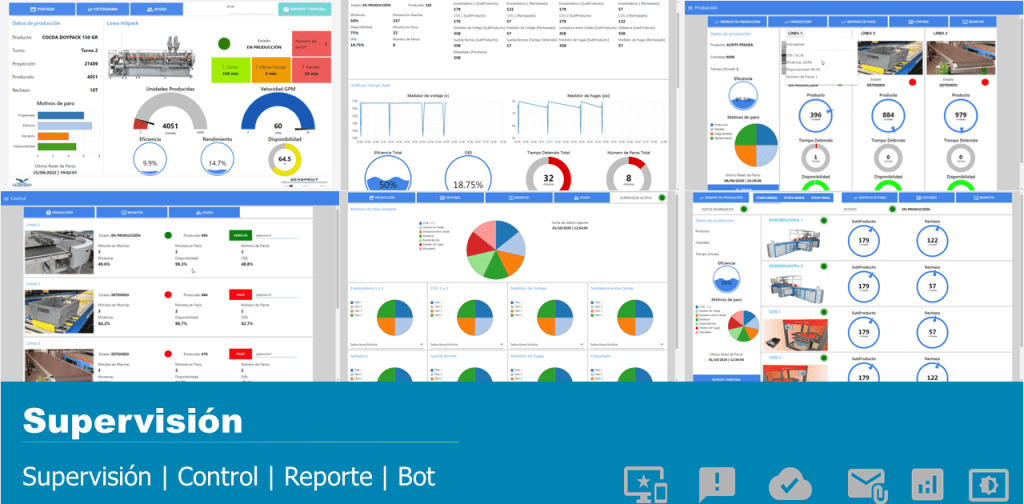Click the monitor with star devices icon
The image size is (1024, 504).
pos(652,482)
